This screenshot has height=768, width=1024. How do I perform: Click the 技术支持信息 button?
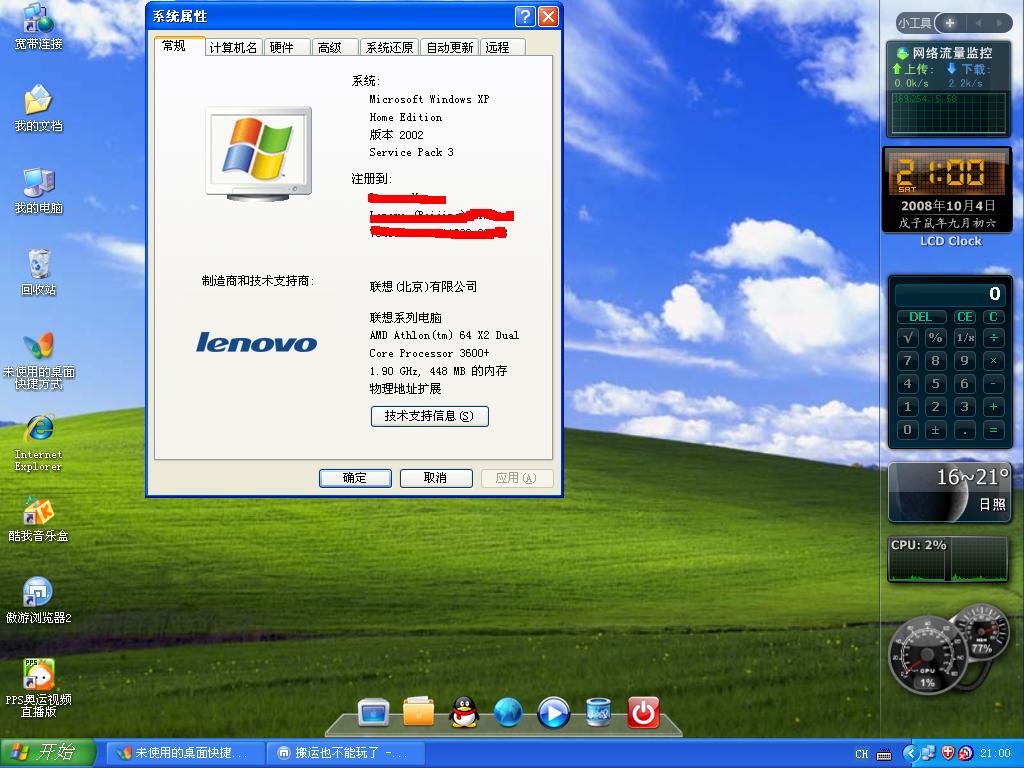(x=429, y=416)
